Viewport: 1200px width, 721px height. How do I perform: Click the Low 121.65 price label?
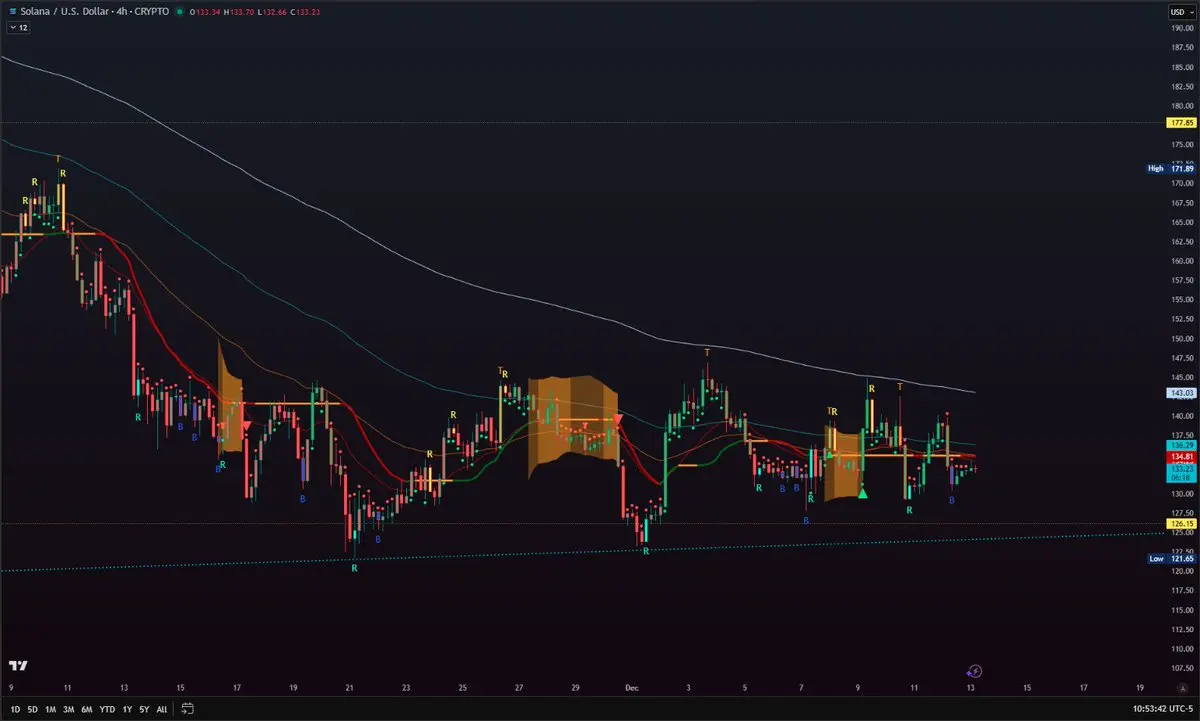pos(1172,559)
